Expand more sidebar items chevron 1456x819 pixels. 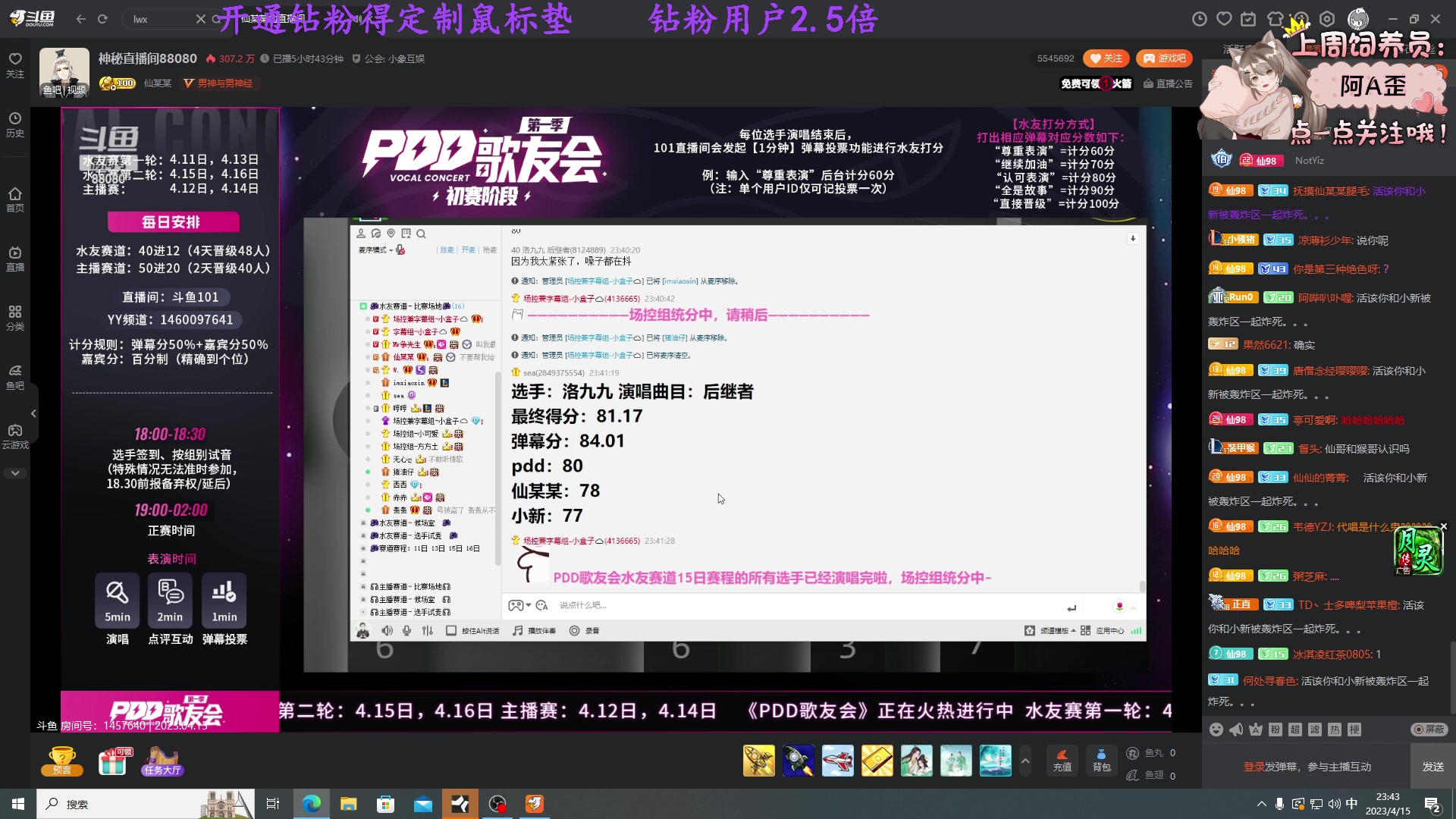coord(15,472)
